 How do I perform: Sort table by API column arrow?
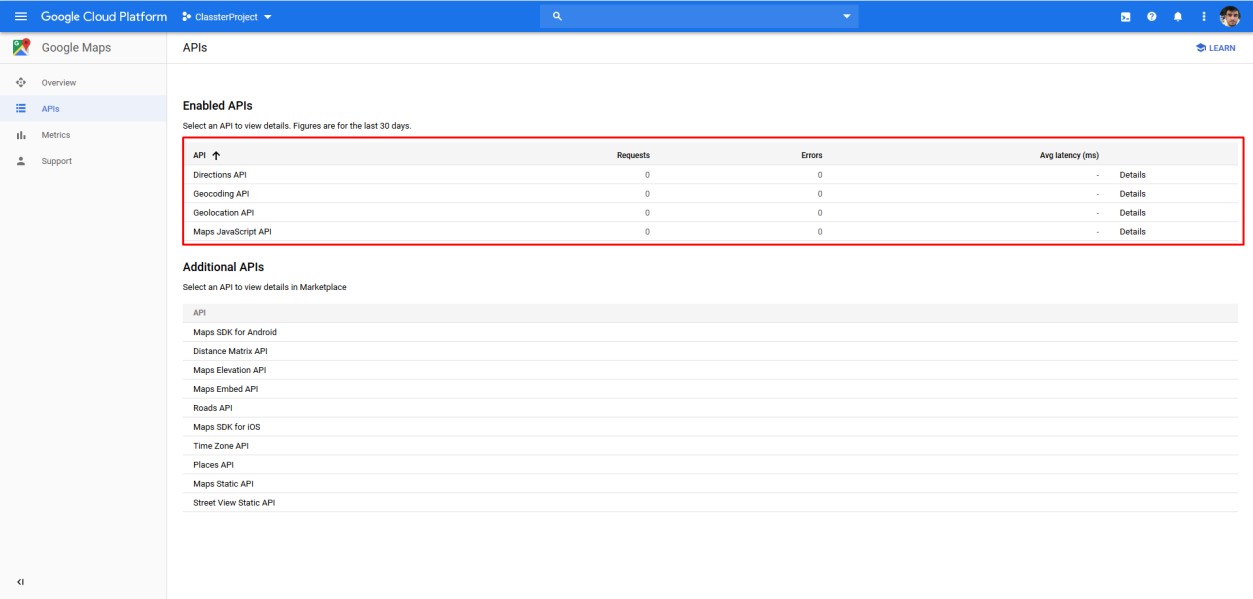click(216, 155)
